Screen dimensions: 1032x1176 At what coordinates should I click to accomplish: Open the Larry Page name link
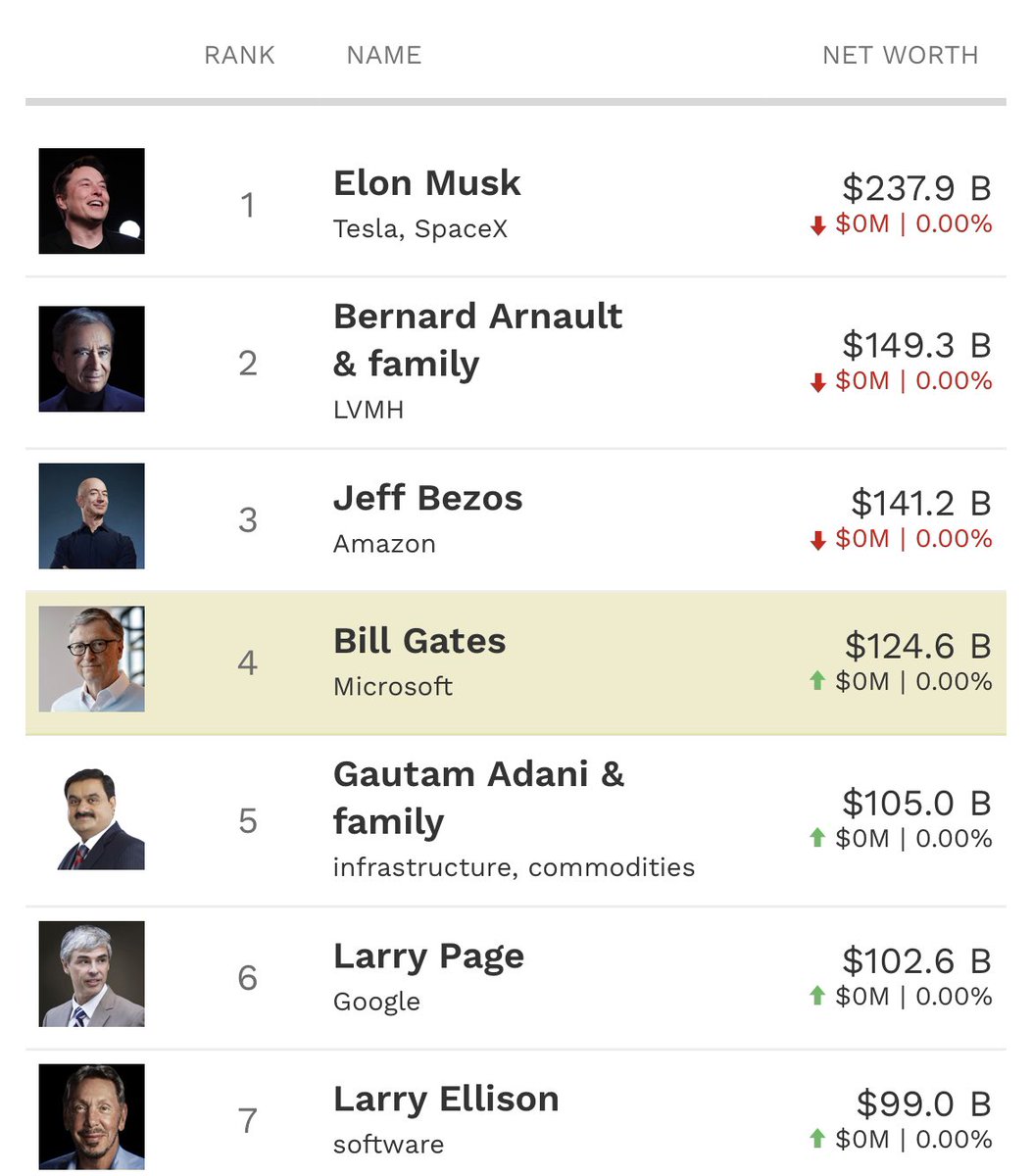click(428, 956)
